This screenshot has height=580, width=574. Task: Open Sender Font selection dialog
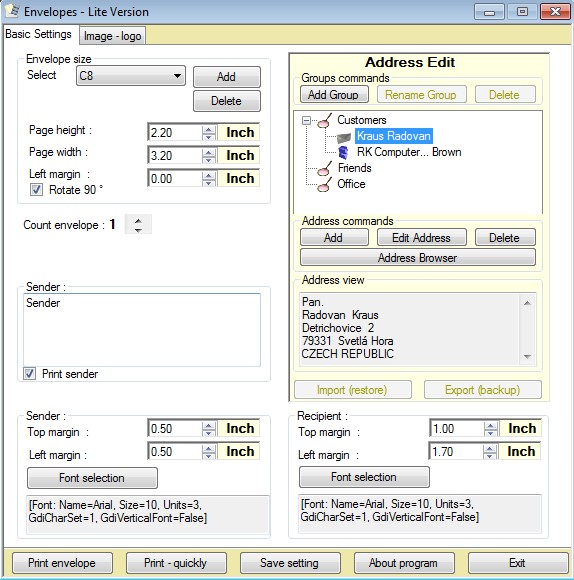point(92,478)
